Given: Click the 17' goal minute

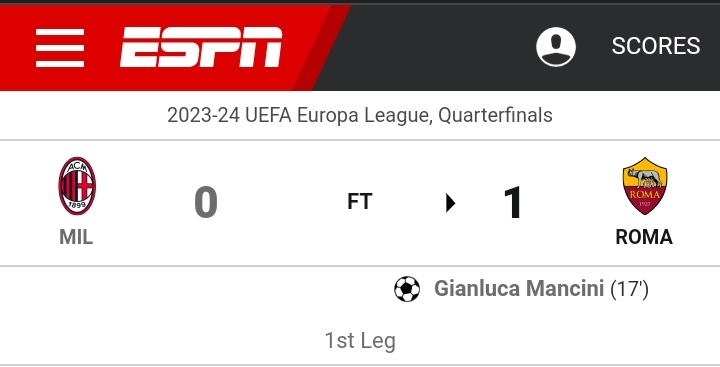Looking at the screenshot, I should pyautogui.click(x=629, y=289).
